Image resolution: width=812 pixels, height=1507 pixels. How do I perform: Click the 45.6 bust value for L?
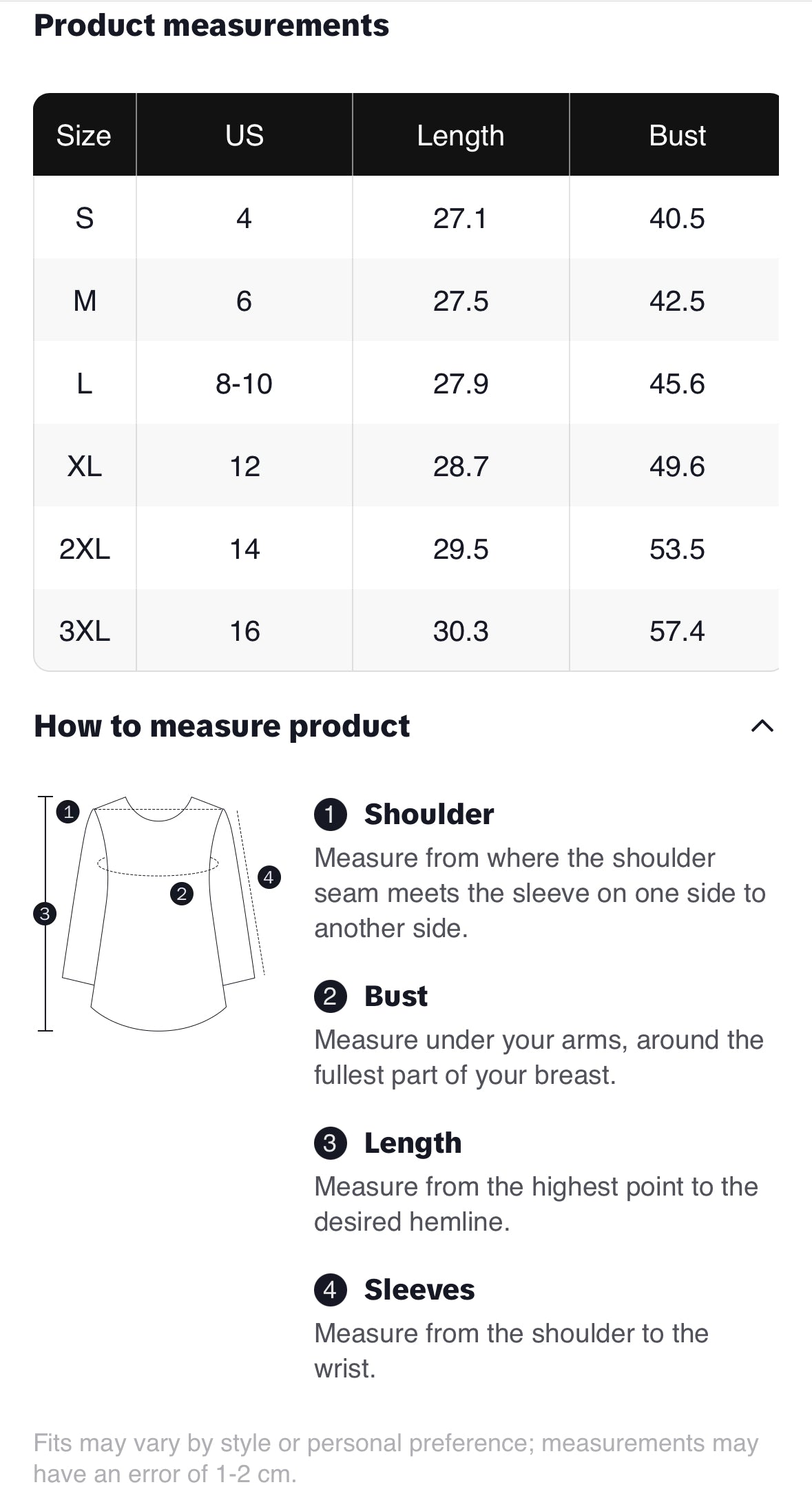click(677, 384)
